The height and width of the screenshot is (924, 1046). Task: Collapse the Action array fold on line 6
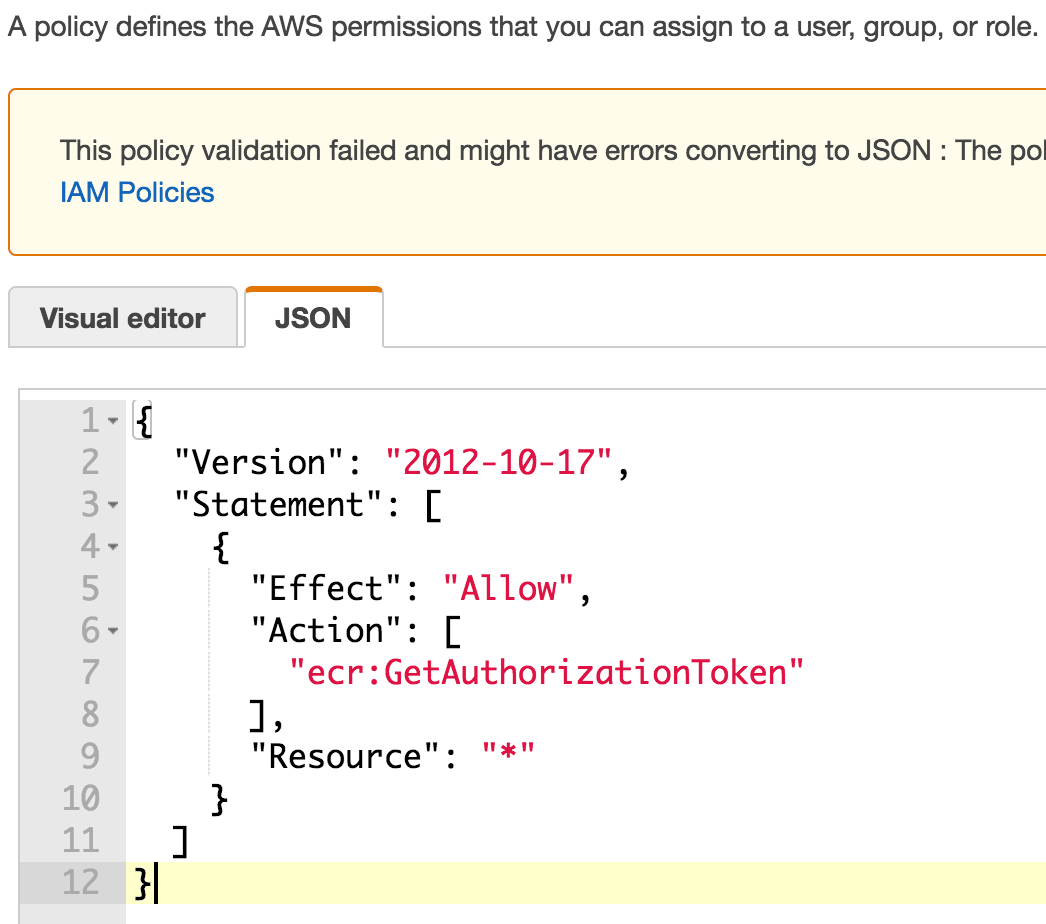(113, 630)
